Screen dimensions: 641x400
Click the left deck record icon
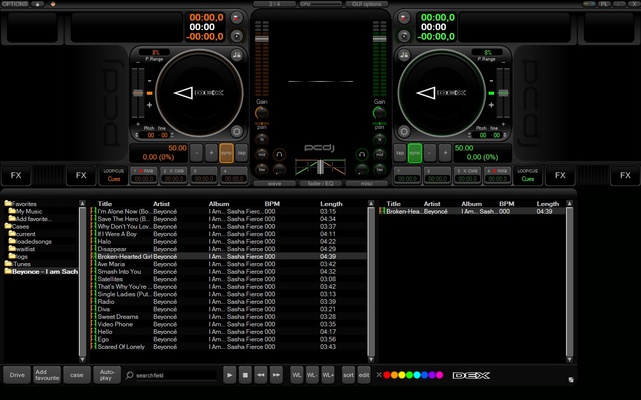pos(236,18)
